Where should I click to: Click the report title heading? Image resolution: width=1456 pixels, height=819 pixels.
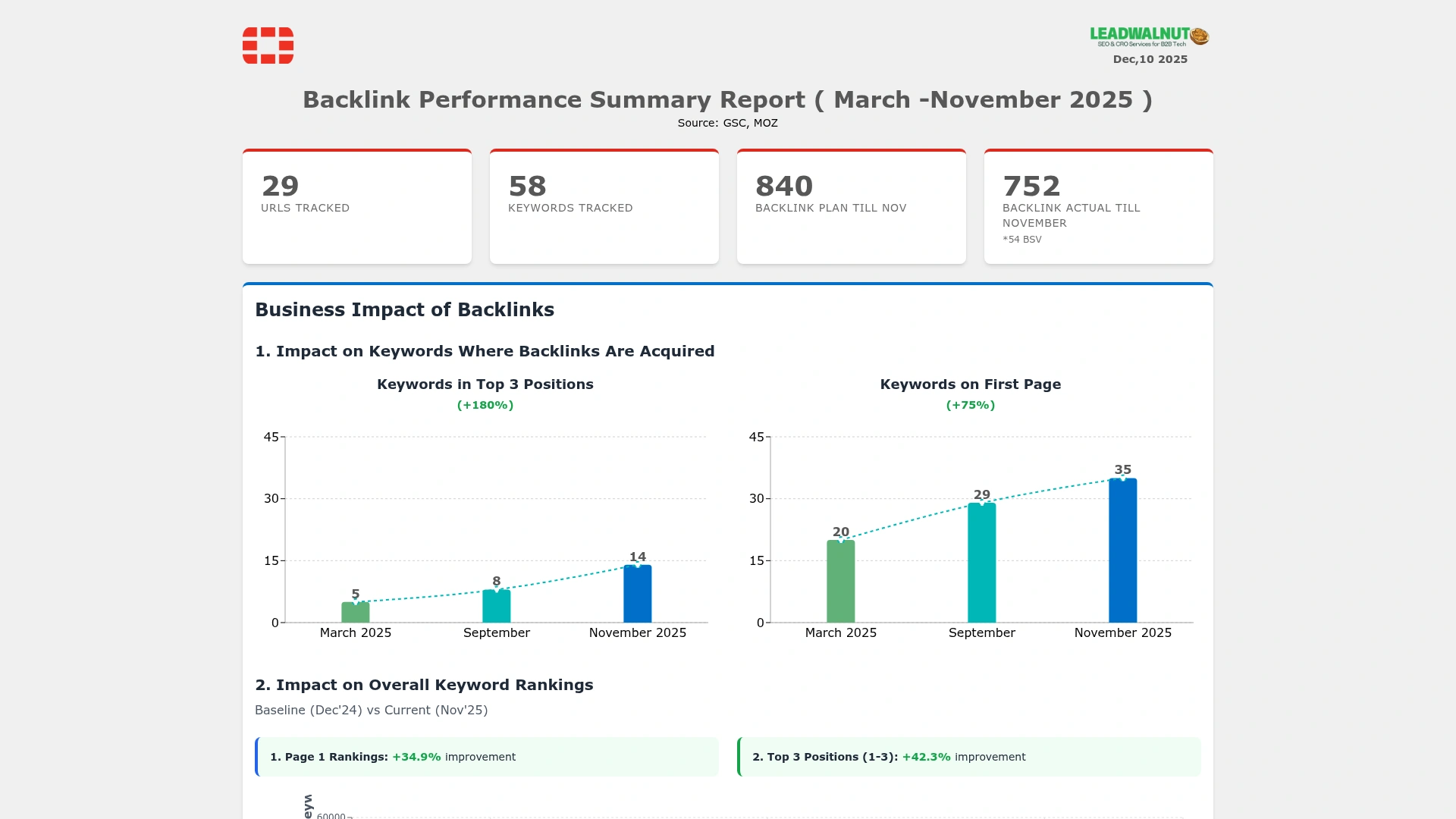coord(727,100)
